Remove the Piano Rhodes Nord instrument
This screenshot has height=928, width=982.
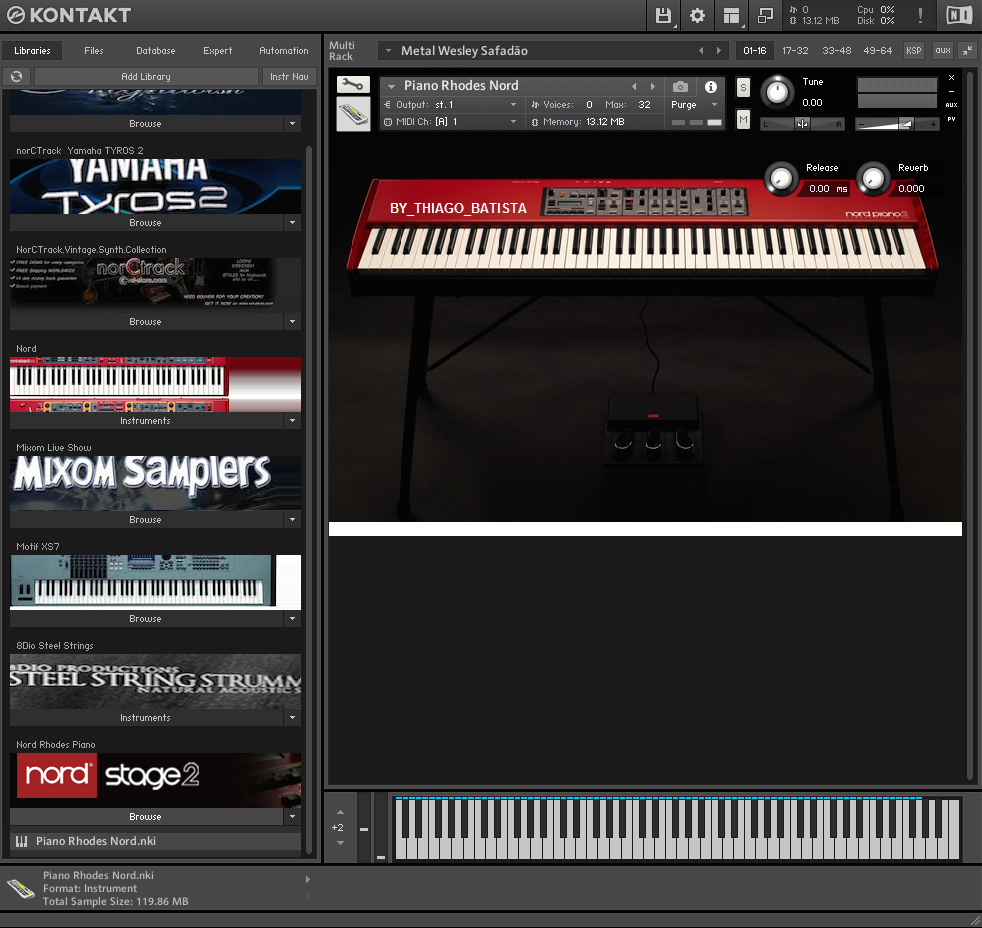pos(951,78)
